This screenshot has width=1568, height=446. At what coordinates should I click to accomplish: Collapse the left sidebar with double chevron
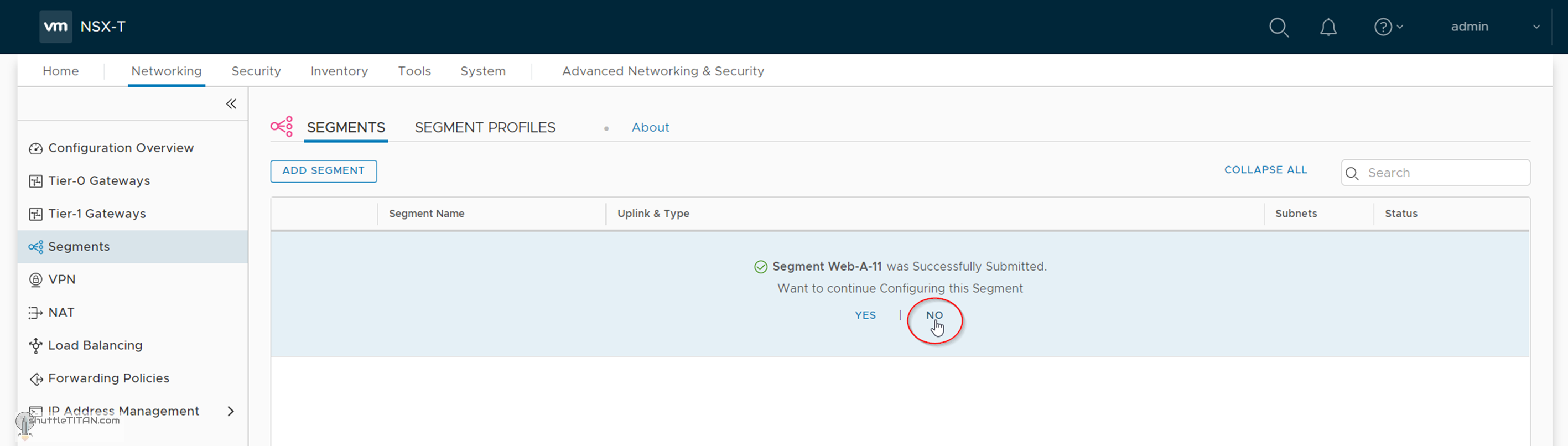pos(231,104)
